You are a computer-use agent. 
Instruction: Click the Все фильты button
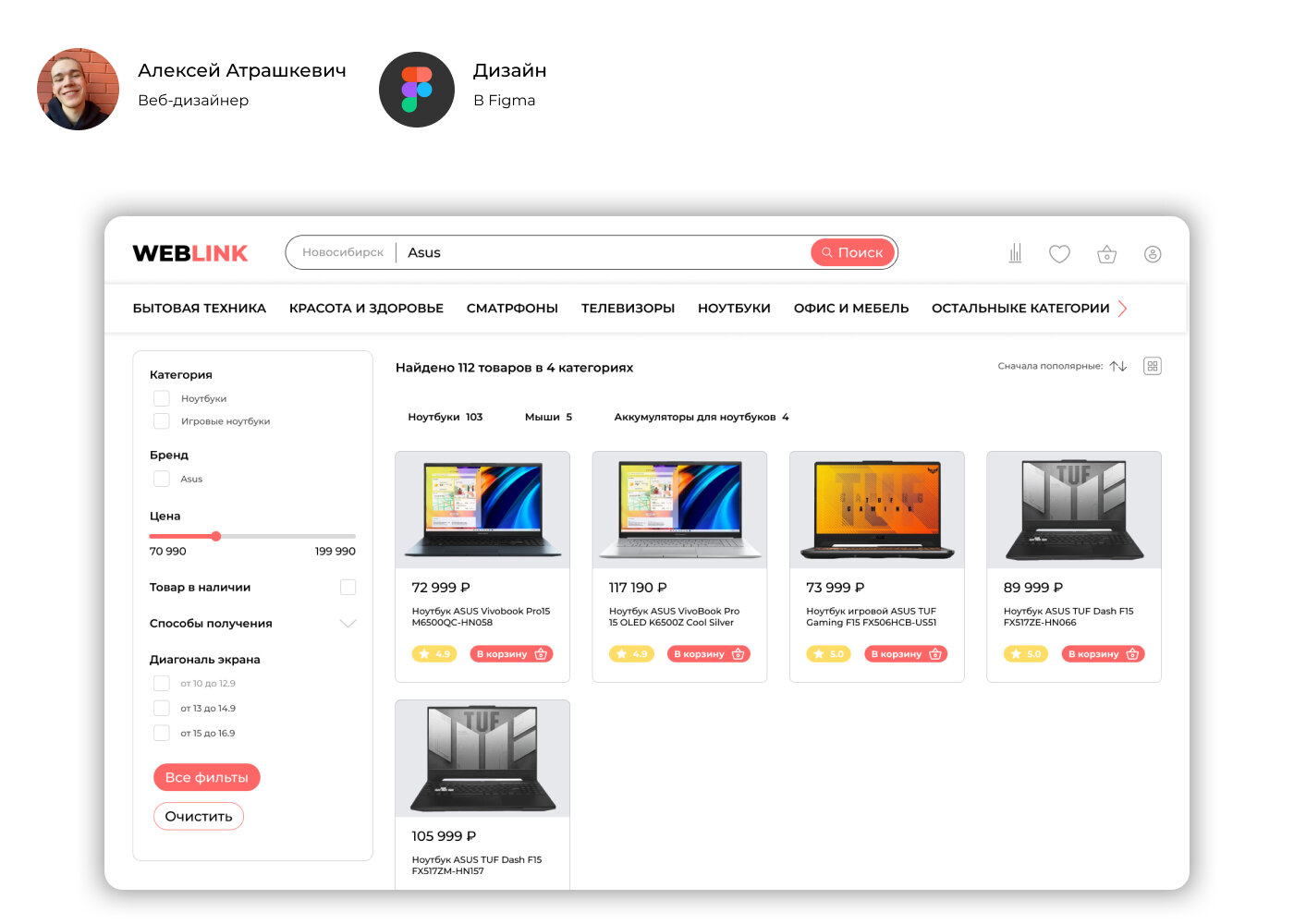click(x=207, y=777)
